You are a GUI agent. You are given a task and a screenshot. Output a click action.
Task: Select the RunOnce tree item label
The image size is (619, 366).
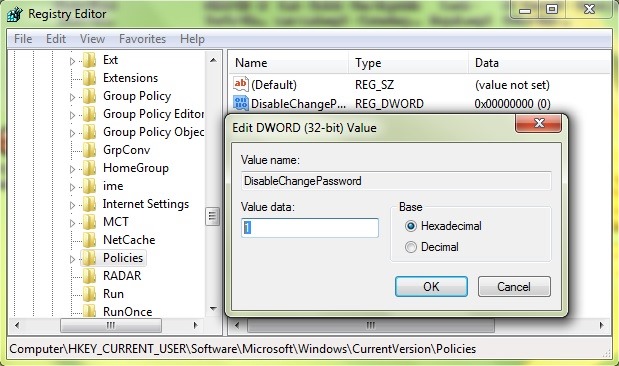[x=128, y=312]
